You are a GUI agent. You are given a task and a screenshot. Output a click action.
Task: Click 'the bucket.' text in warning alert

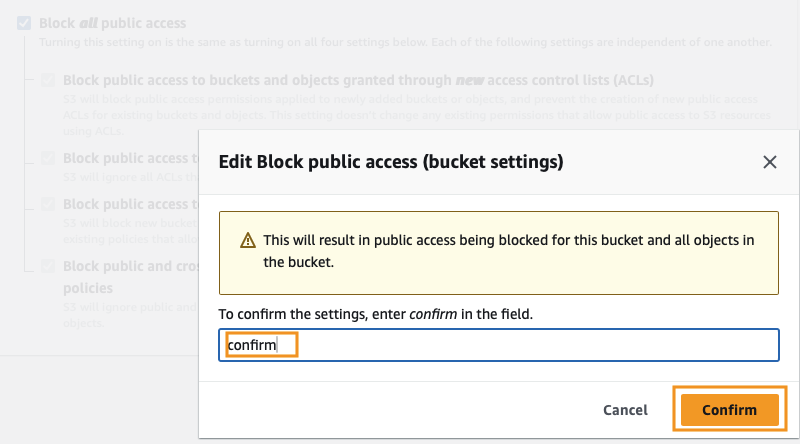[298, 262]
